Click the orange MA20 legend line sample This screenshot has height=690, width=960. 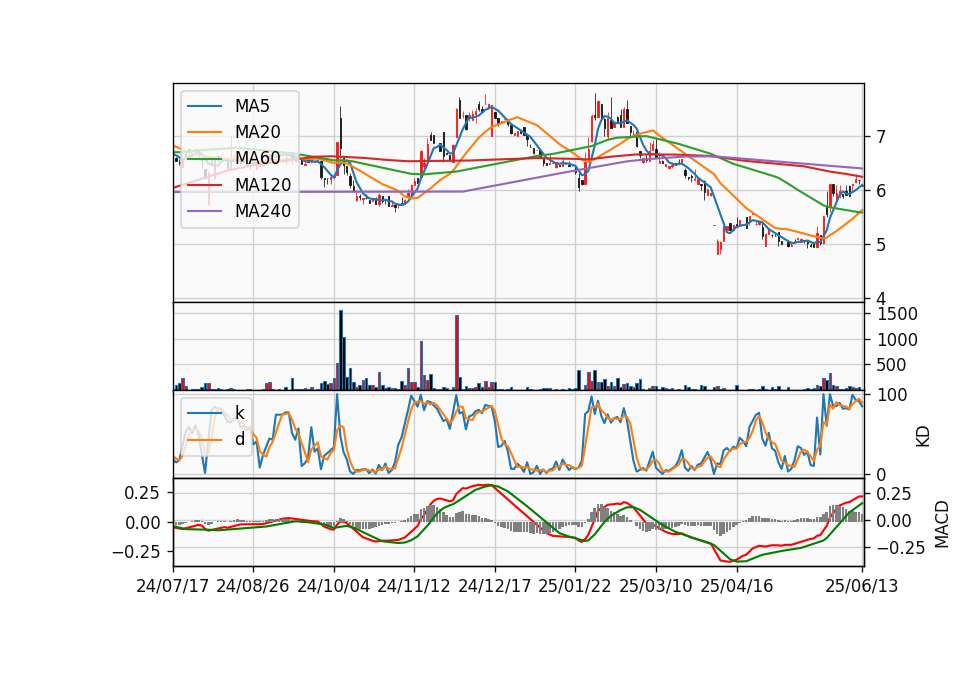[x=204, y=132]
